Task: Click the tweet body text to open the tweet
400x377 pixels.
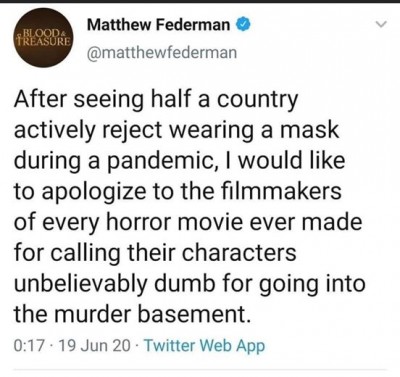Action: point(189,207)
